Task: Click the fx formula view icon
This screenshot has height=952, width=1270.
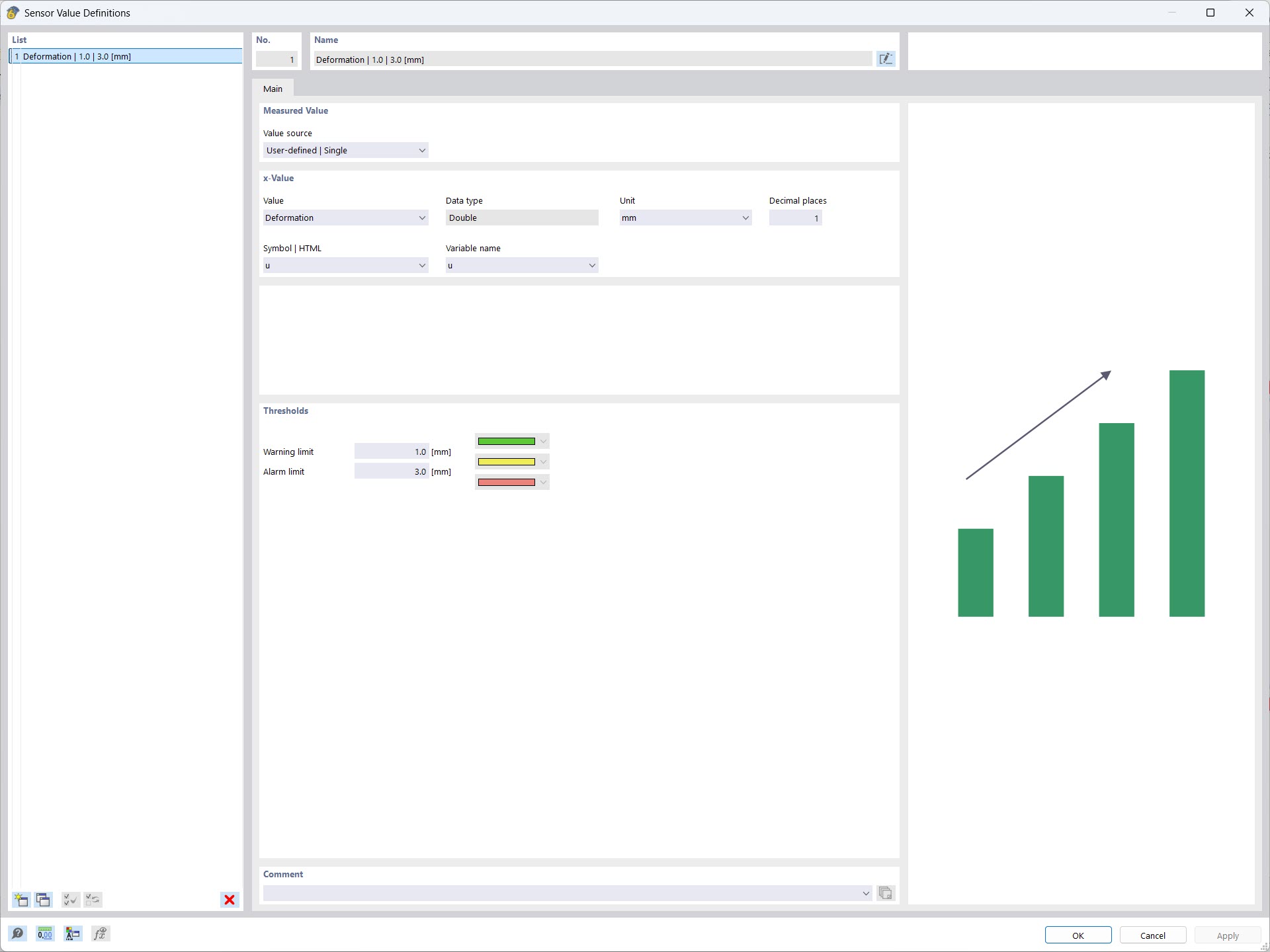Action: 100,933
